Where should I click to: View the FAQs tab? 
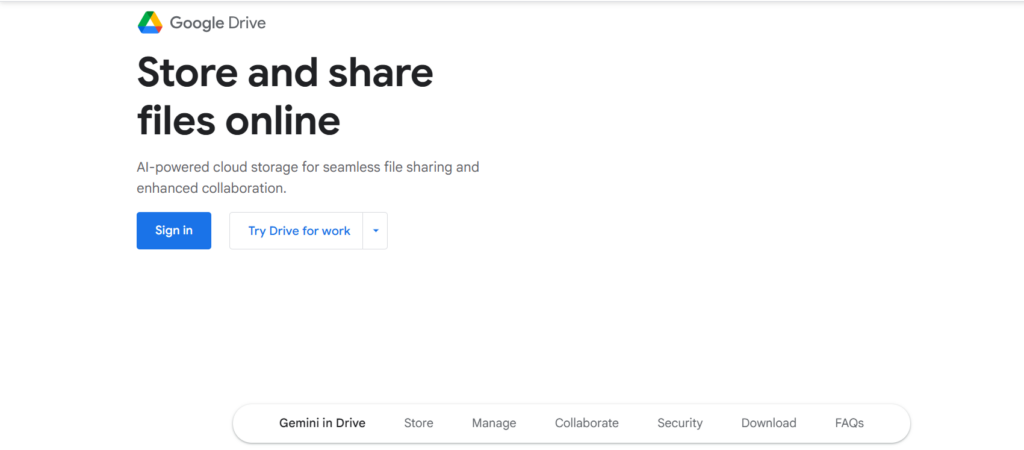click(849, 423)
